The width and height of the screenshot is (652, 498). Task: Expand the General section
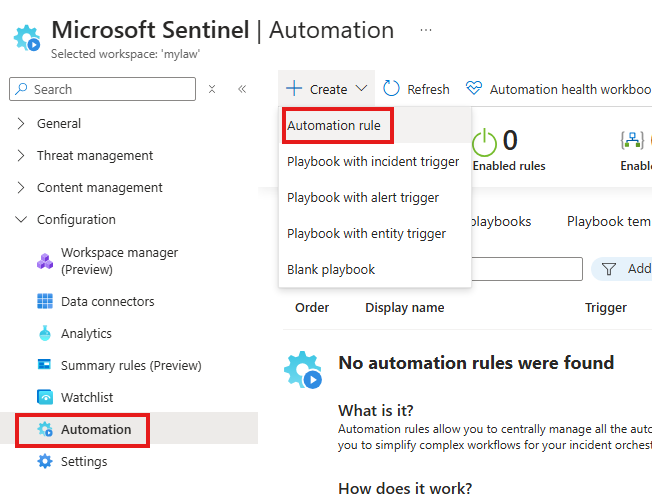pos(22,124)
